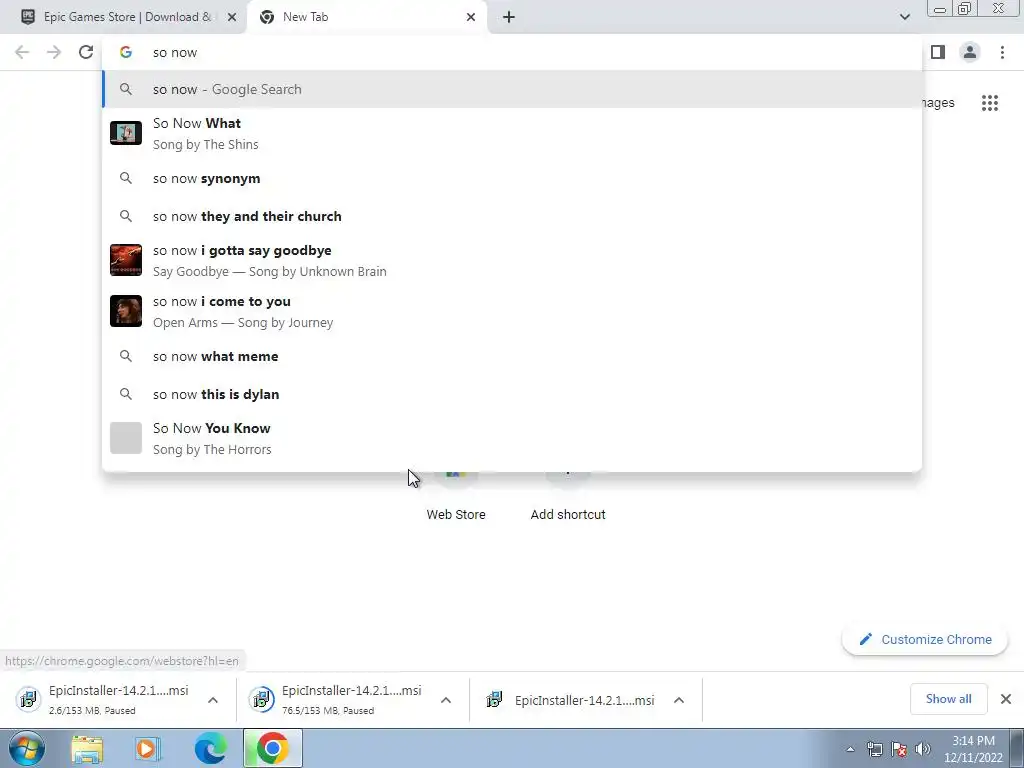Pick 'So Now You Know' by The Horrors

pos(512,438)
